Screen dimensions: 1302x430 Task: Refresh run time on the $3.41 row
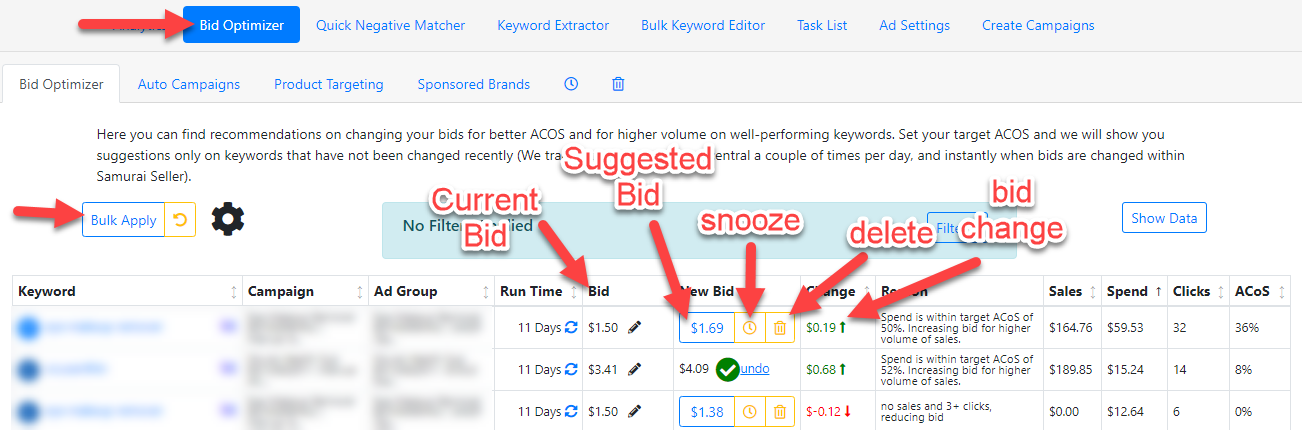click(x=571, y=369)
